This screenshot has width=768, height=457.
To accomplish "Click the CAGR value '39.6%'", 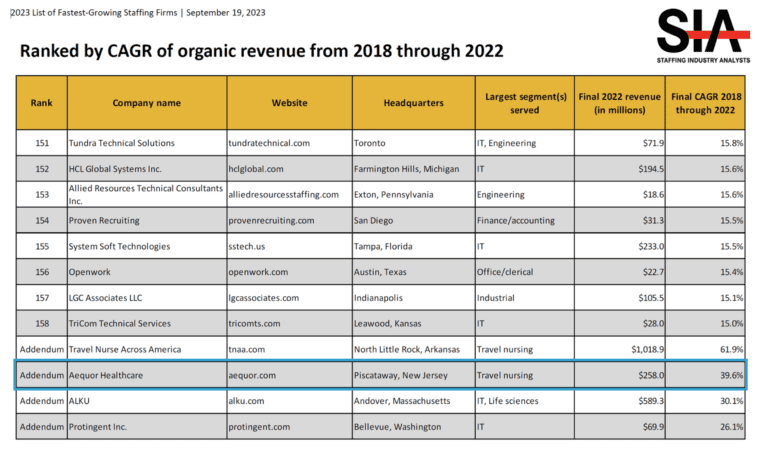I will coord(731,375).
